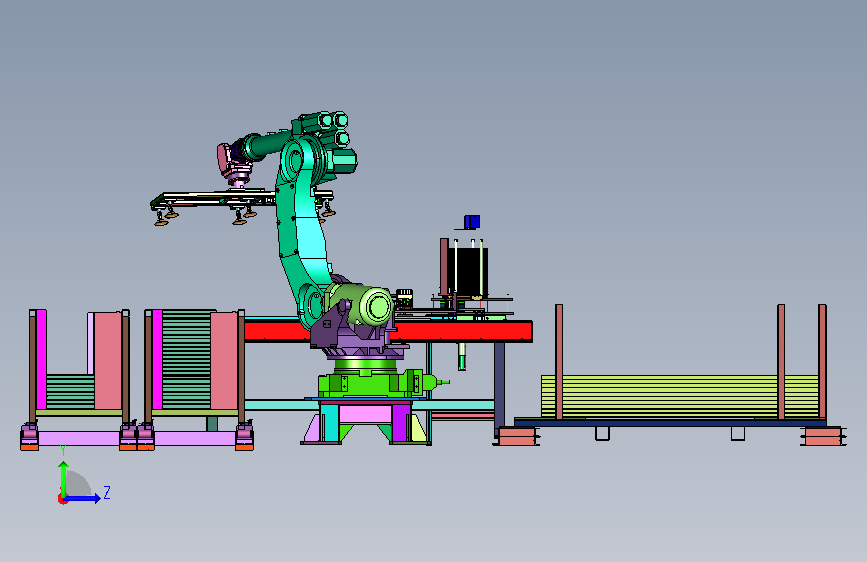Select the green sheet stack in leftmost rack

[70, 392]
